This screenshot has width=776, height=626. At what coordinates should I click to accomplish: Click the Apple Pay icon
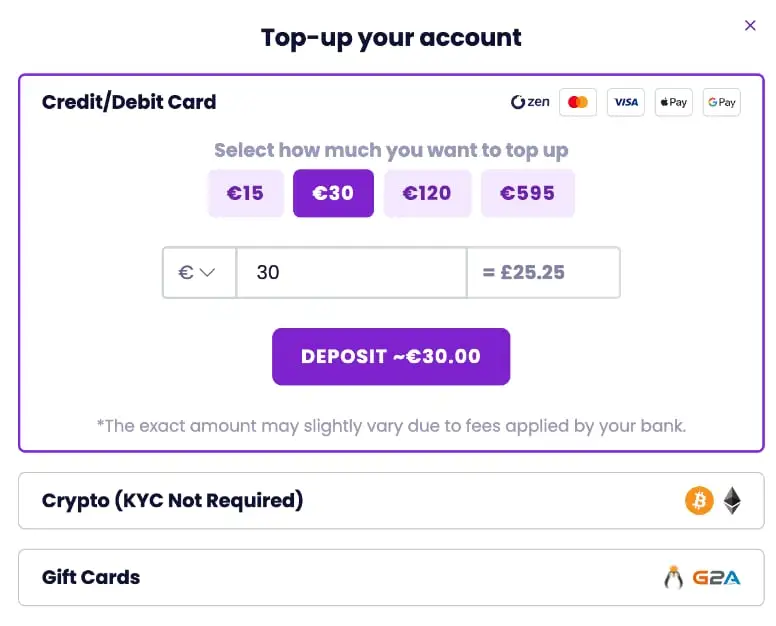click(x=674, y=102)
